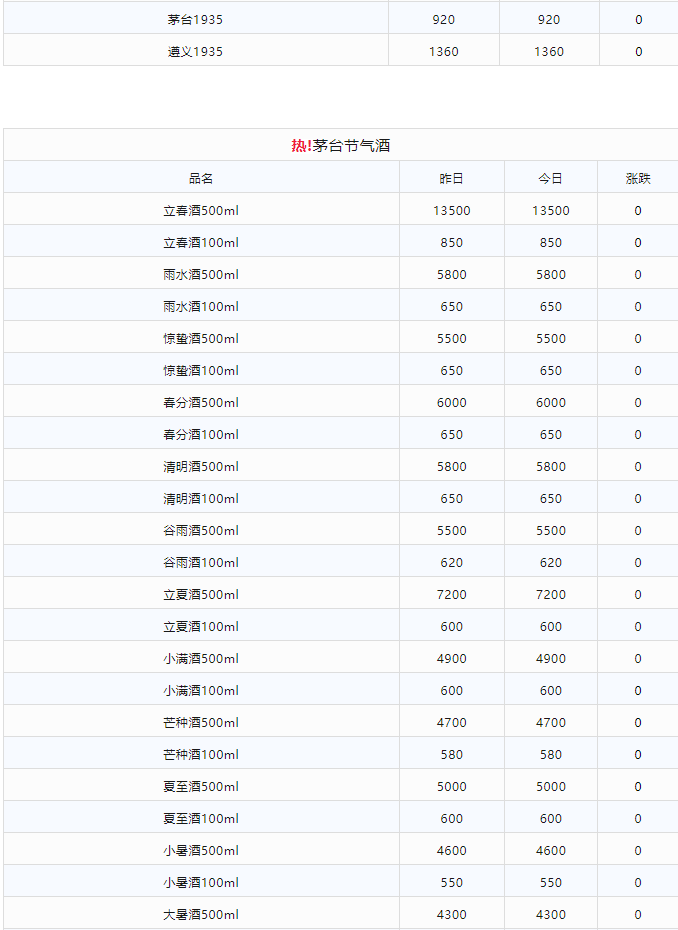
Task: Click 立春酒500ml today price 13500
Action: pos(550,211)
